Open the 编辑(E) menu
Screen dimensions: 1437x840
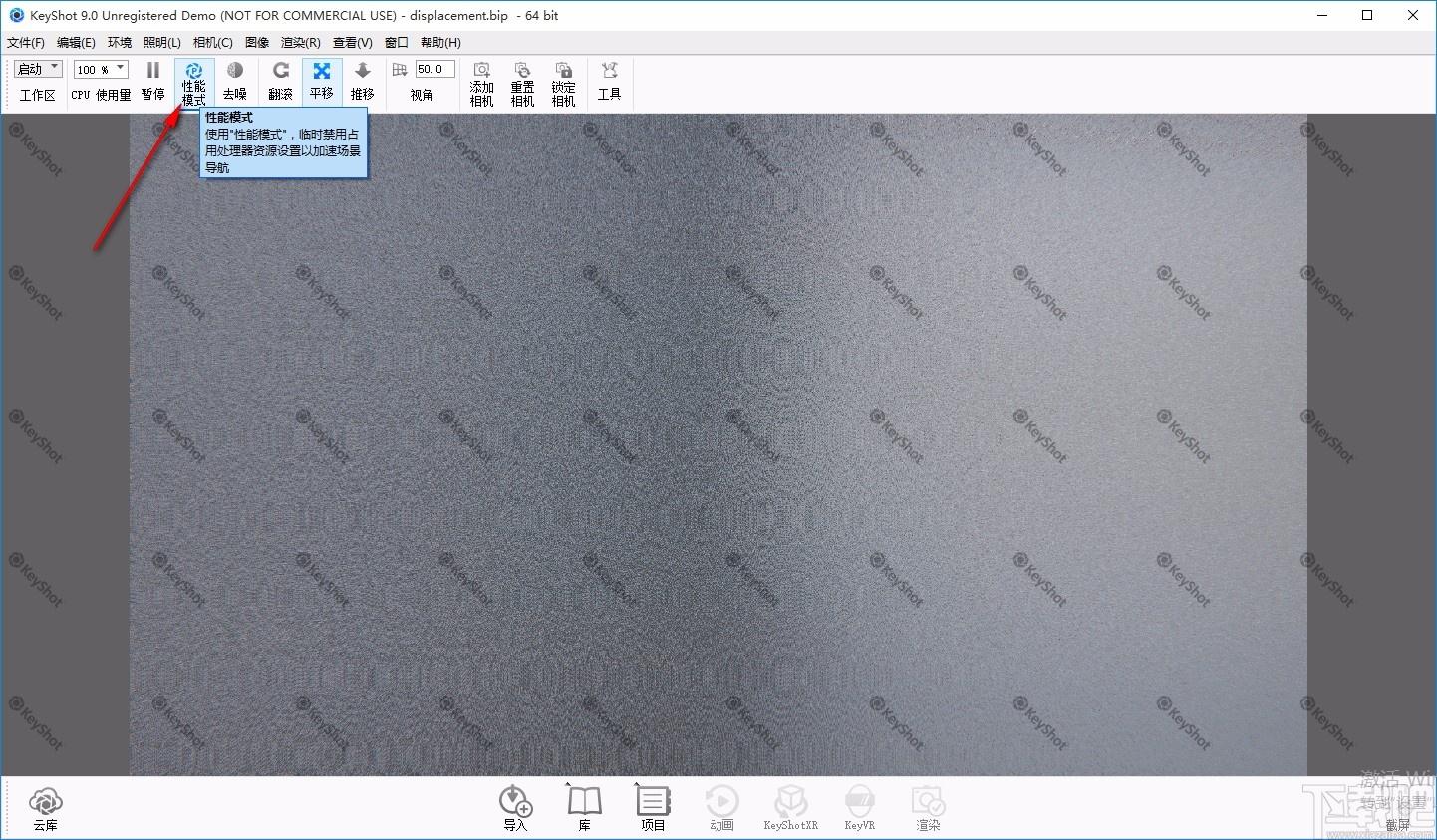[x=76, y=42]
